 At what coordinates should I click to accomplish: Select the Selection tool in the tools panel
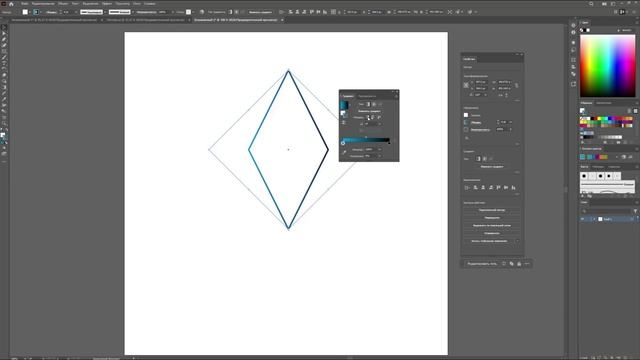click(4, 27)
